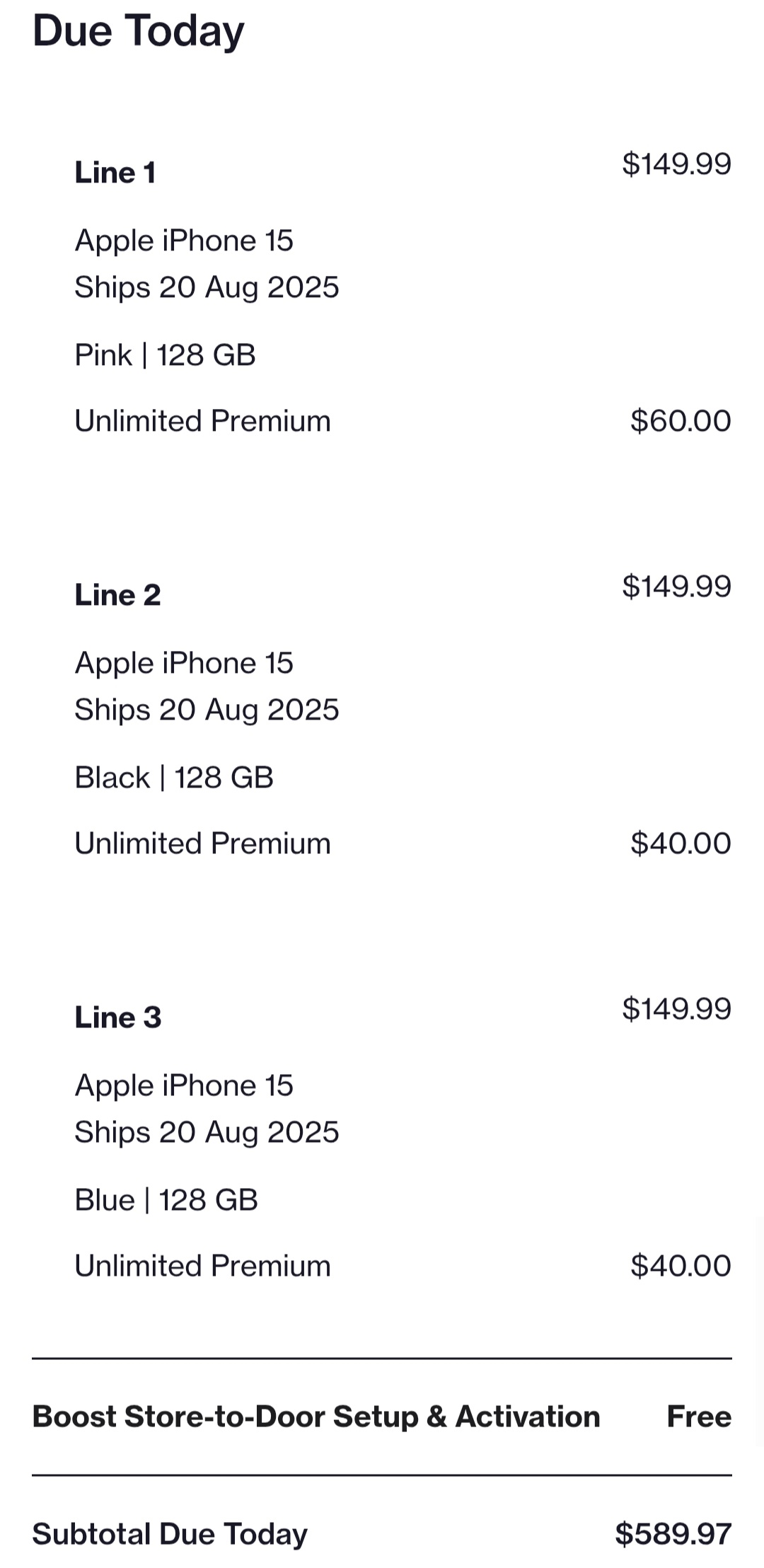Click the Free activation price label
764x1568 pixels.
[699, 1417]
